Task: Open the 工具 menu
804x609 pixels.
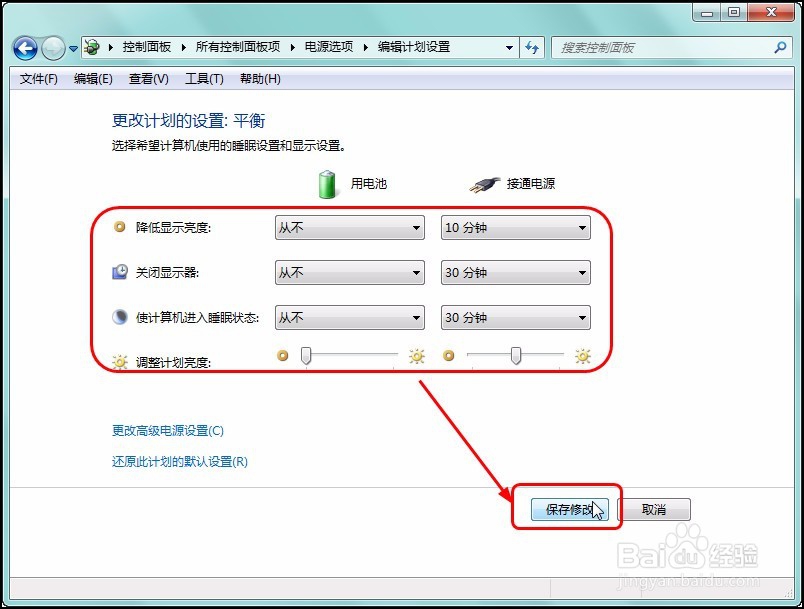Action: [x=204, y=78]
